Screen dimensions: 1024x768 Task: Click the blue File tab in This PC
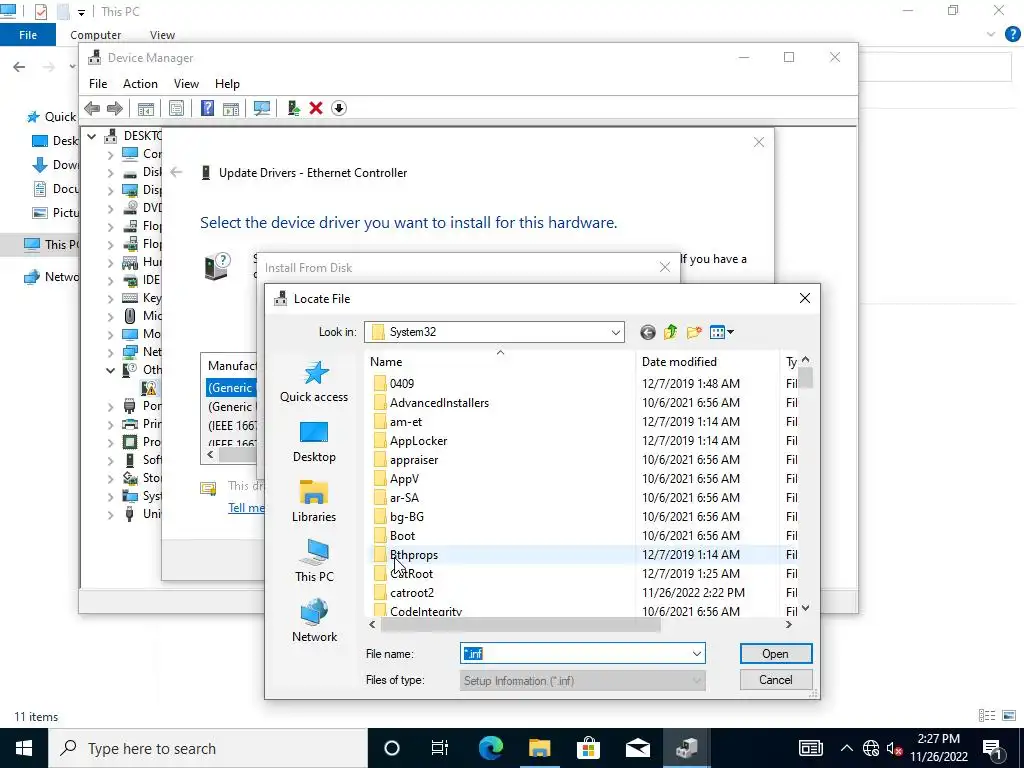coord(27,35)
